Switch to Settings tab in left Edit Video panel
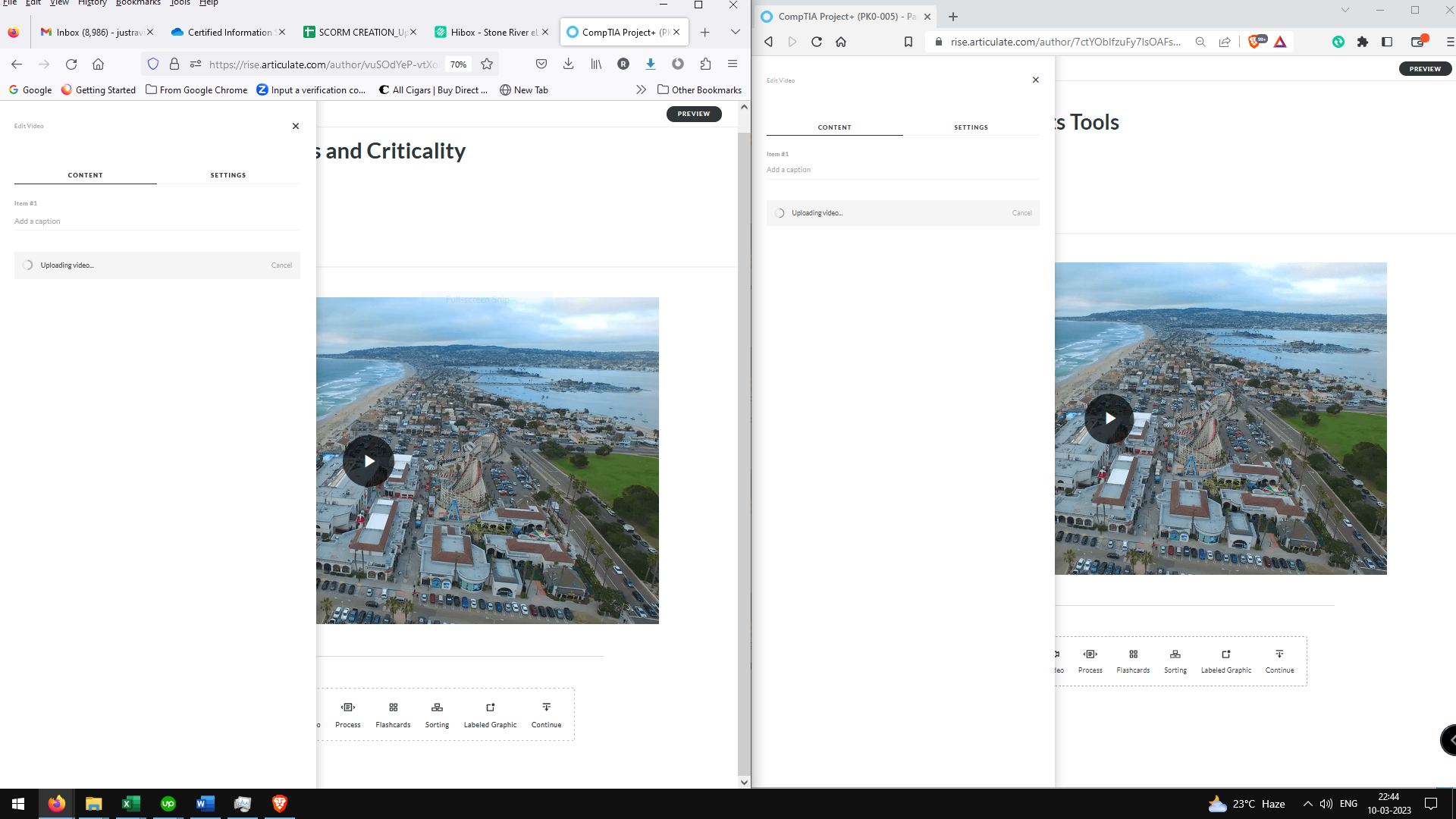The width and height of the screenshot is (1456, 819). [228, 175]
